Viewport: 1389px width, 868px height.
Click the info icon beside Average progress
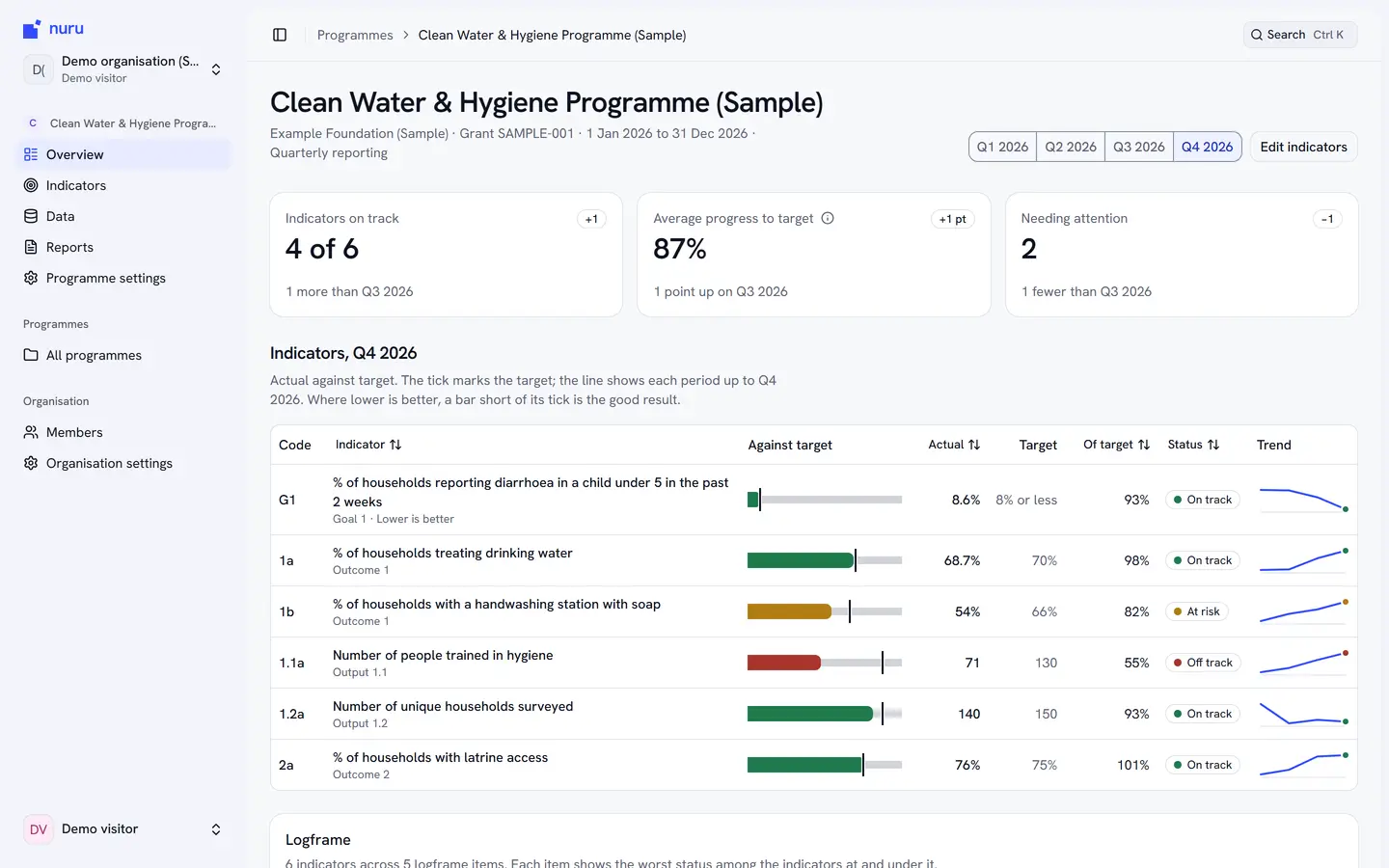(828, 218)
